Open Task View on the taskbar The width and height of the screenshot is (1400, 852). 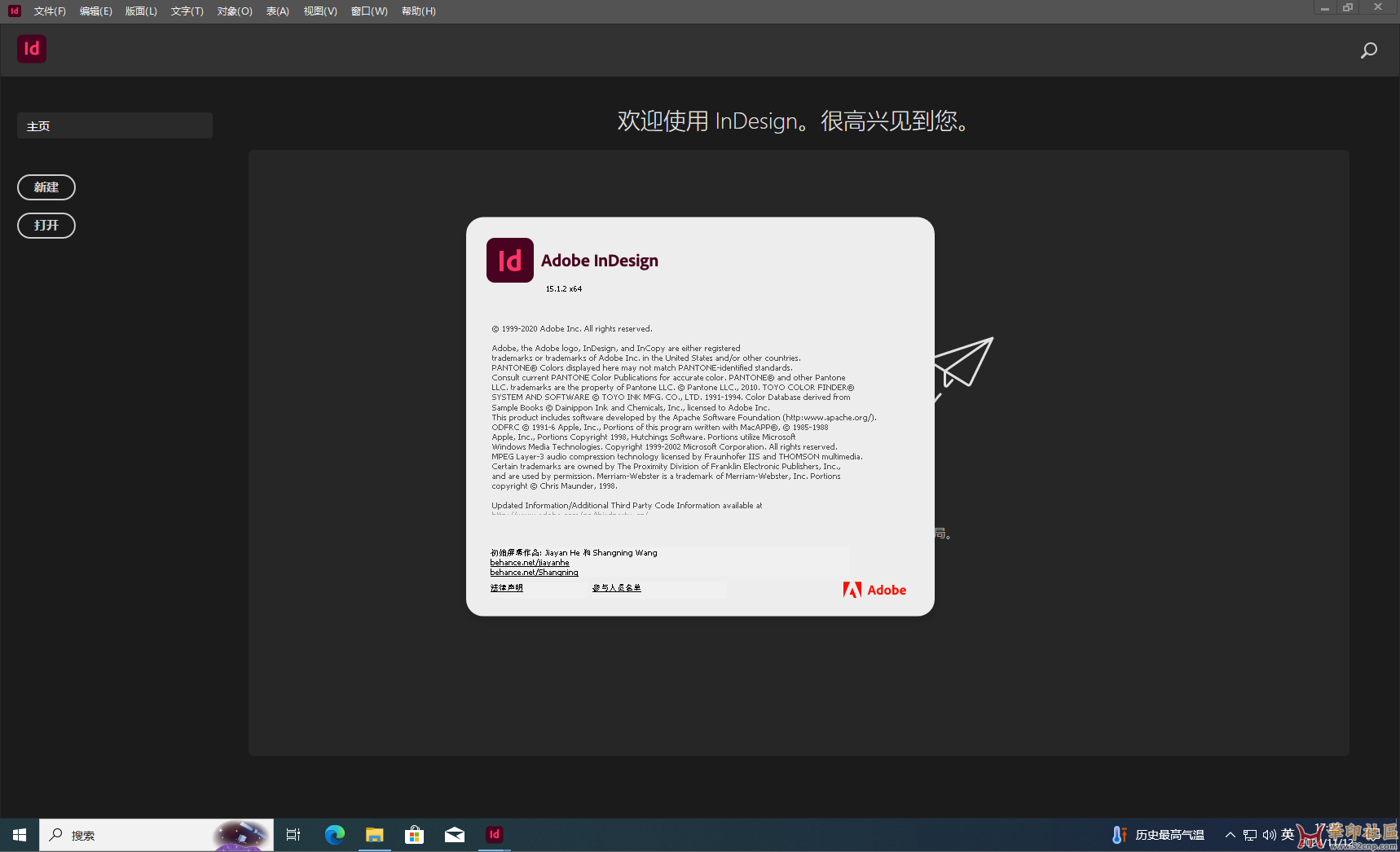[293, 835]
